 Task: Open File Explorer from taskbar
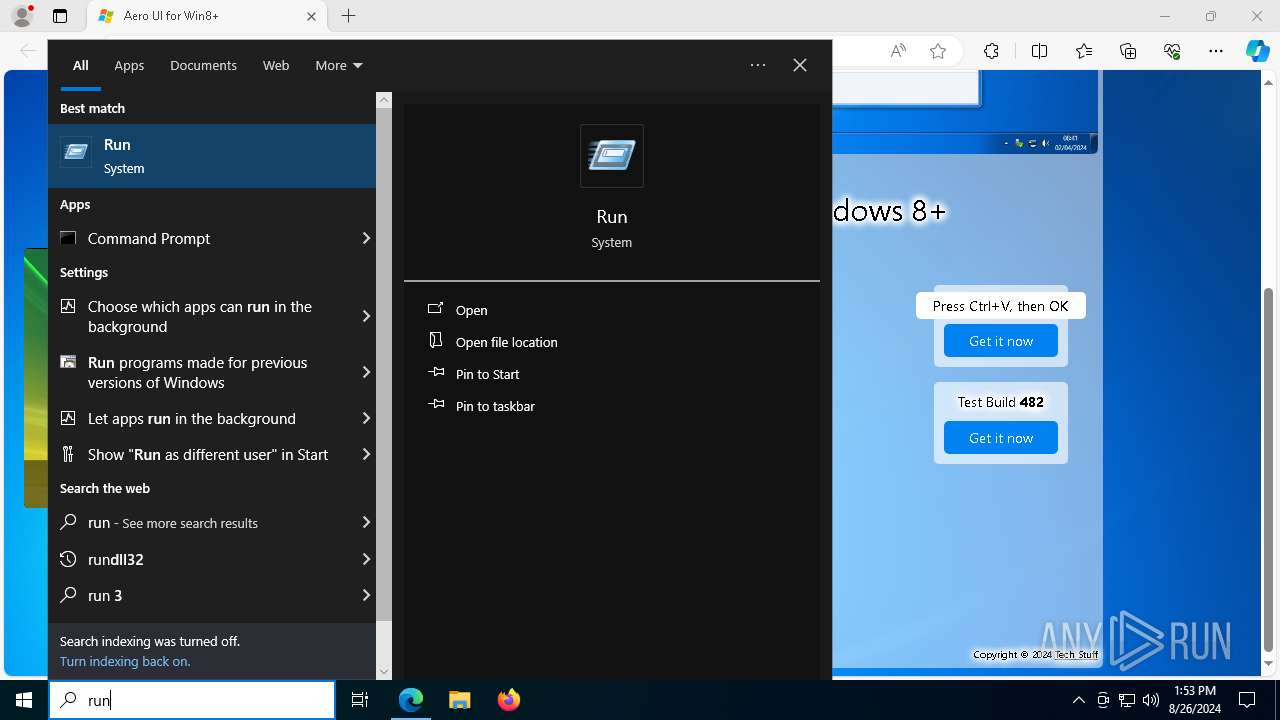459,700
